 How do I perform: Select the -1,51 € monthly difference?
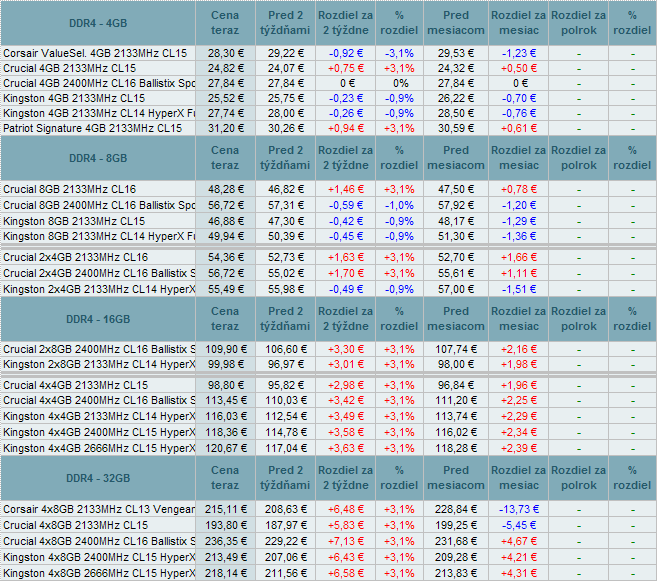click(519, 289)
